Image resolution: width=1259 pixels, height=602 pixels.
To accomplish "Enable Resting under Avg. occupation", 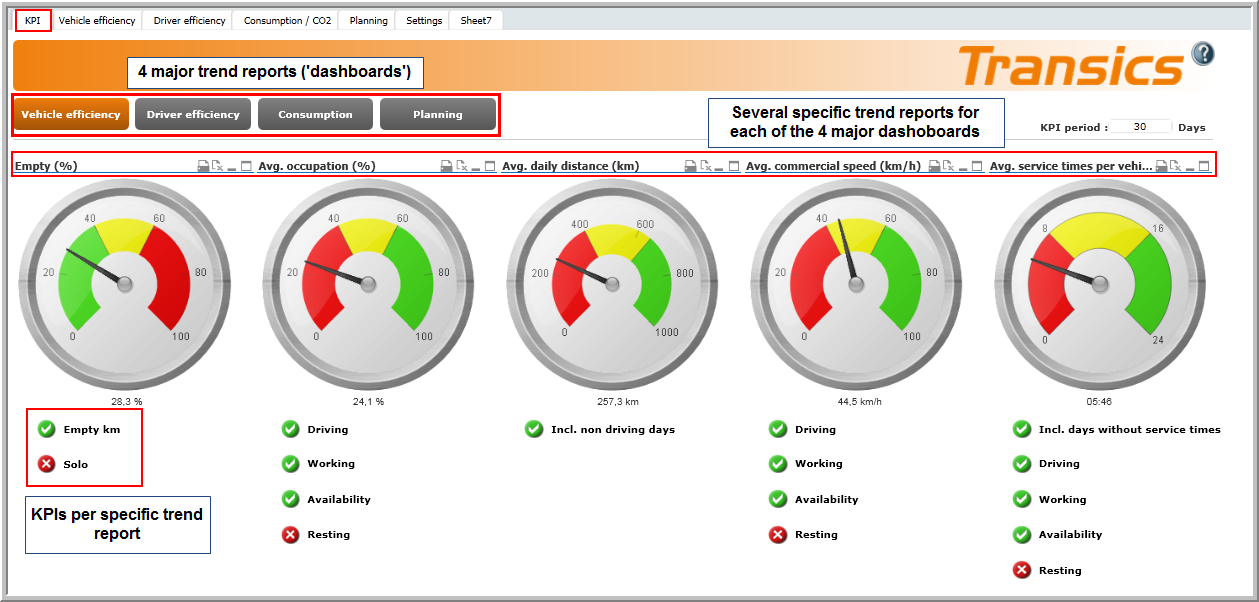I will pos(290,535).
